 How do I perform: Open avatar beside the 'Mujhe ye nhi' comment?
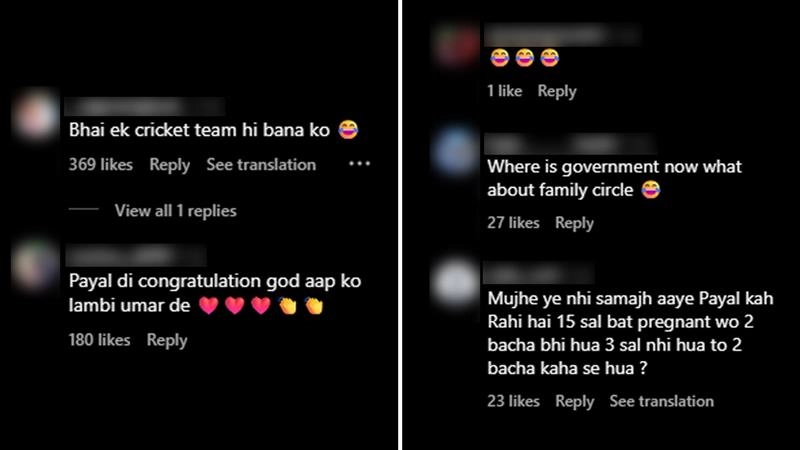click(x=455, y=283)
